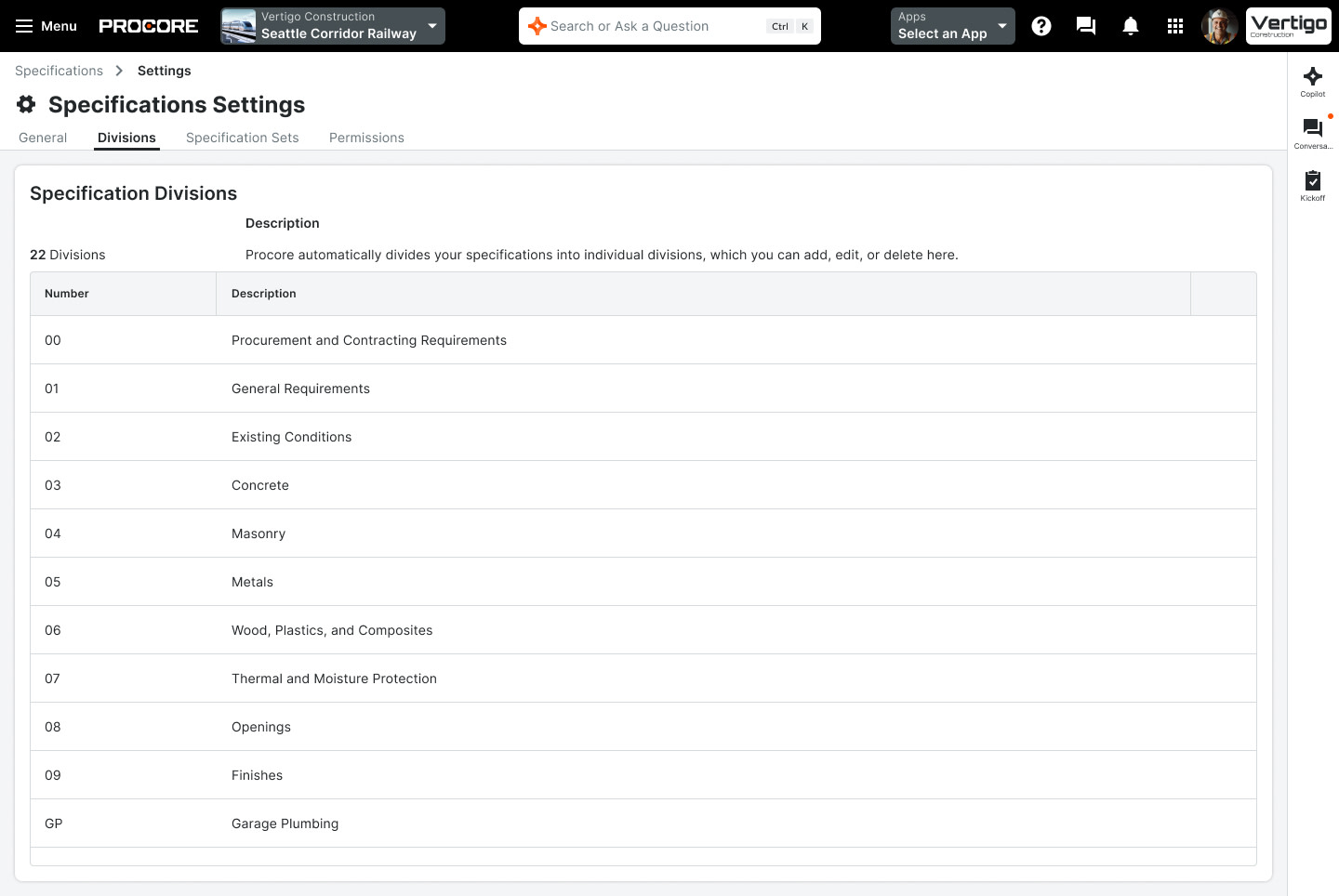Click division number 00

point(53,340)
